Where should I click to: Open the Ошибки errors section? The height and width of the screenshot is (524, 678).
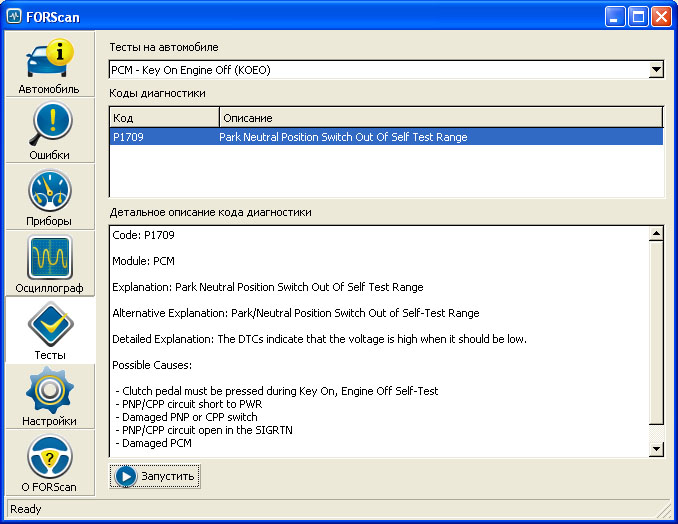(x=49, y=130)
